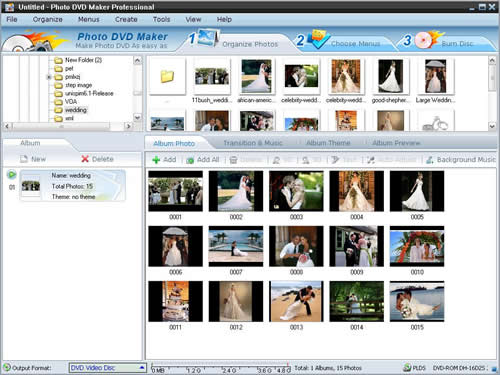Click the DVD-ROM DH-16D2S drive label
Image resolution: width=500 pixels, height=375 pixels.
(x=460, y=368)
